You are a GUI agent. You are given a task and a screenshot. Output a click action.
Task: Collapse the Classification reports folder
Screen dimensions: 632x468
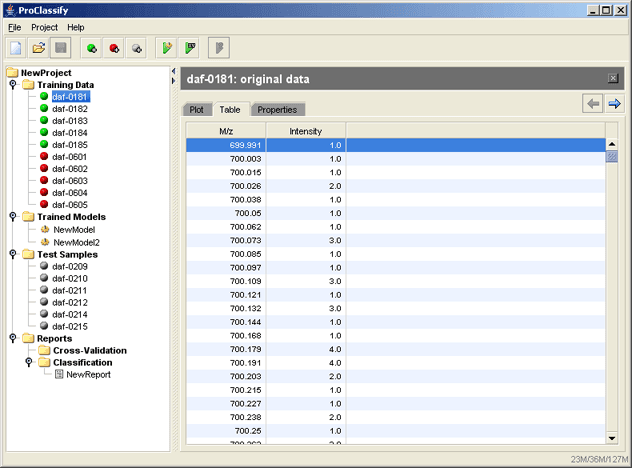[28, 362]
